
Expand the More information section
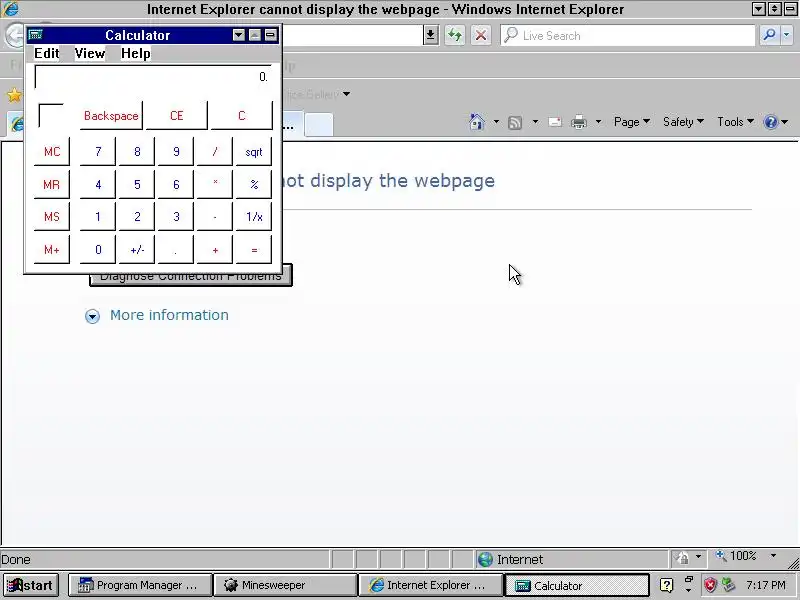pos(157,315)
